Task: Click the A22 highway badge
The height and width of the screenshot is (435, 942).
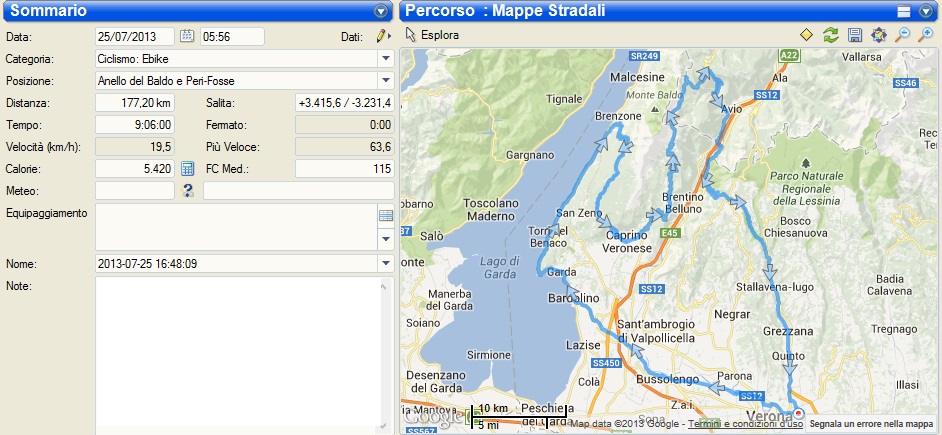Action: click(789, 55)
